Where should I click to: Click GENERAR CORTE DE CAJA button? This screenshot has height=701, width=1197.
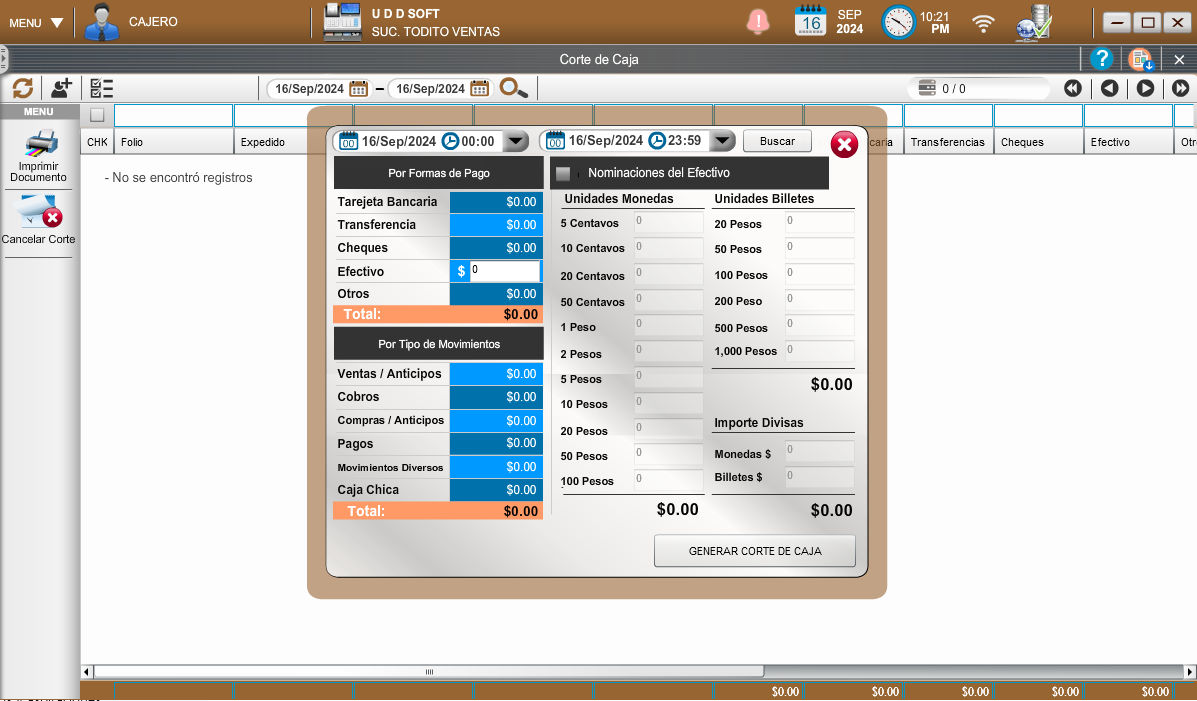coord(754,551)
